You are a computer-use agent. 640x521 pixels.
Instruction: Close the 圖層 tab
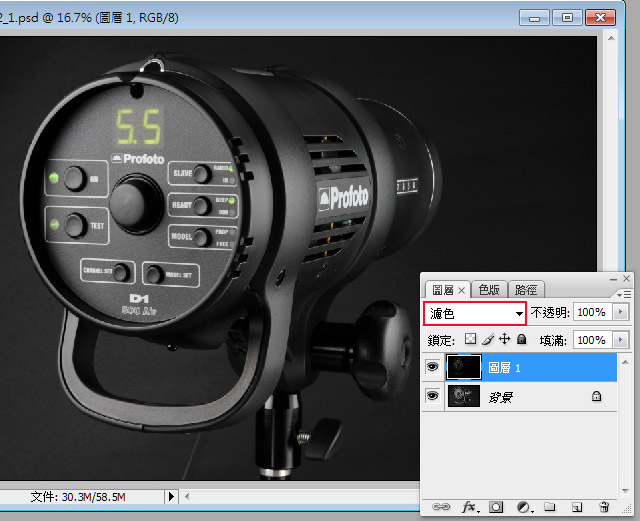tap(462, 290)
